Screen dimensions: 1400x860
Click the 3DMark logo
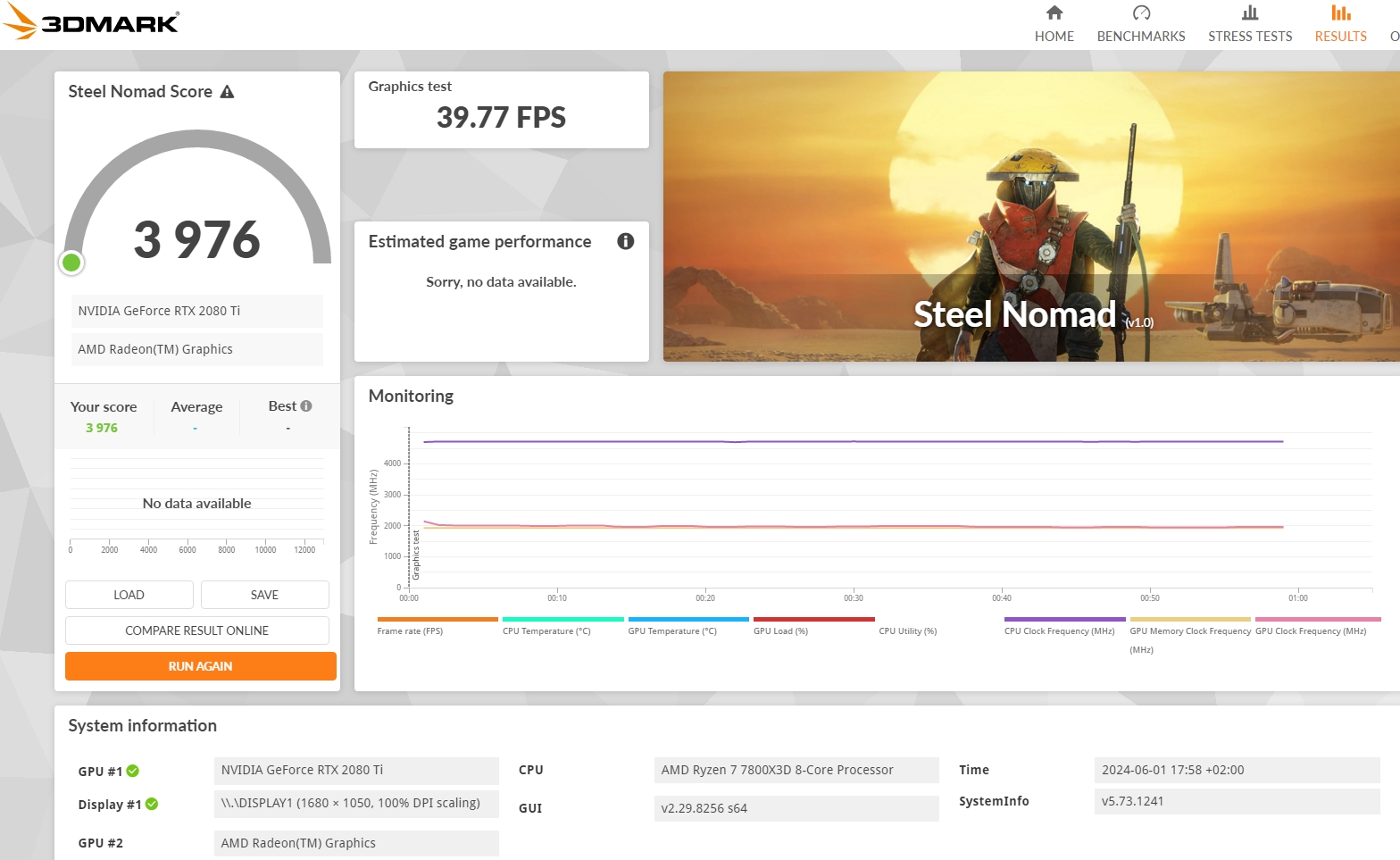tap(91, 21)
